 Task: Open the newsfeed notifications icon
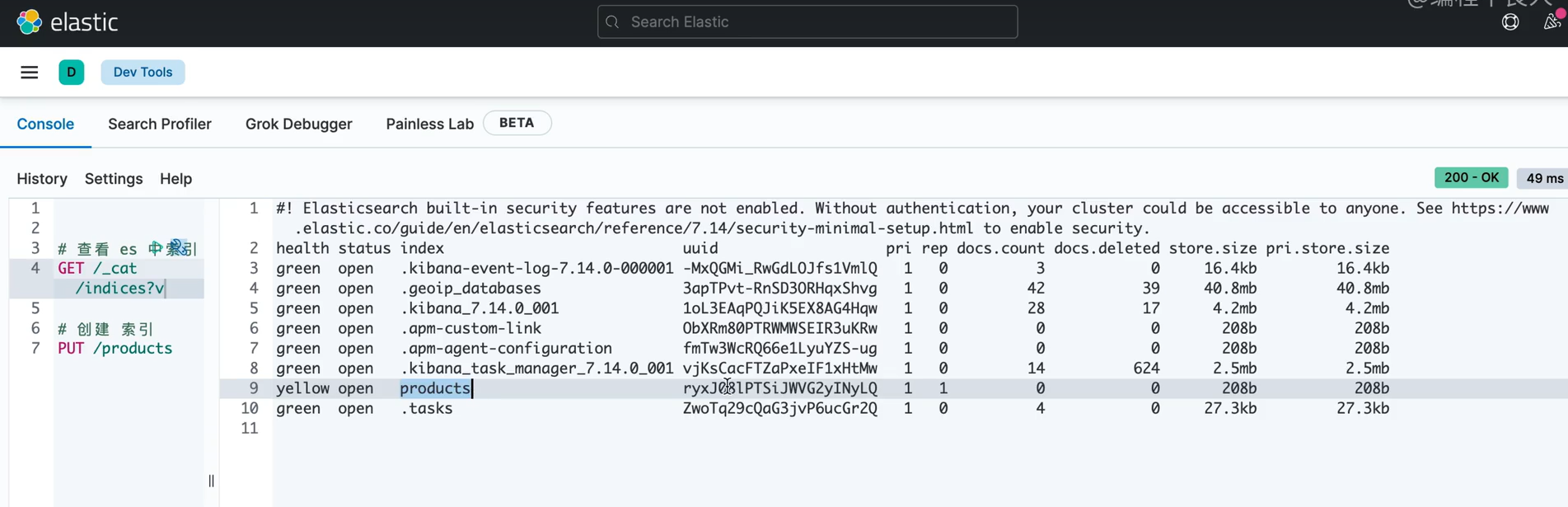(1552, 21)
